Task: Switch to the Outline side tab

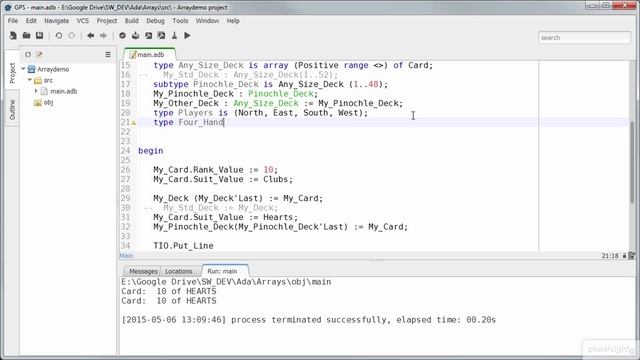Action: (x=12, y=110)
